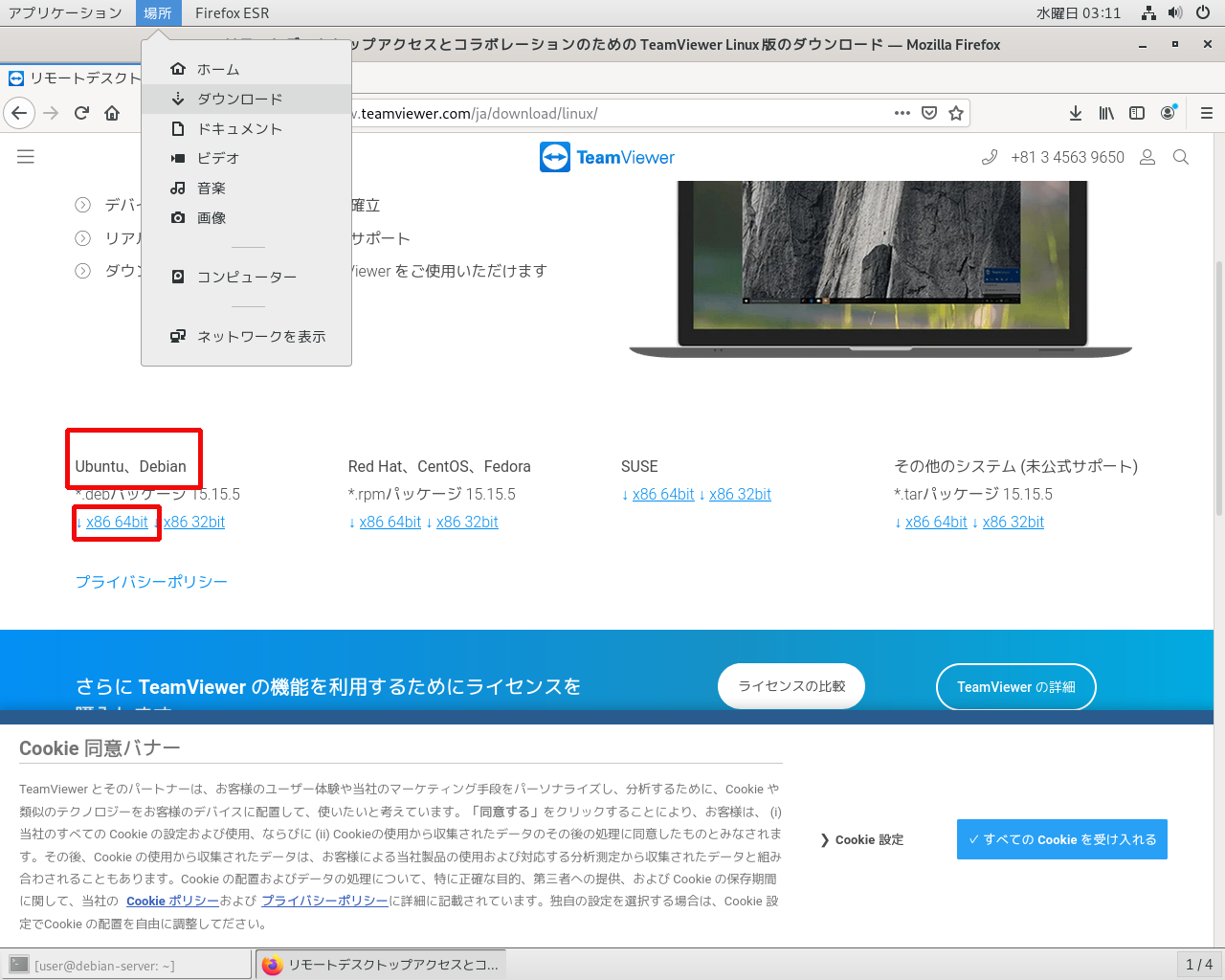Download the Ubuntu Debian x86 64bit package

117,522
